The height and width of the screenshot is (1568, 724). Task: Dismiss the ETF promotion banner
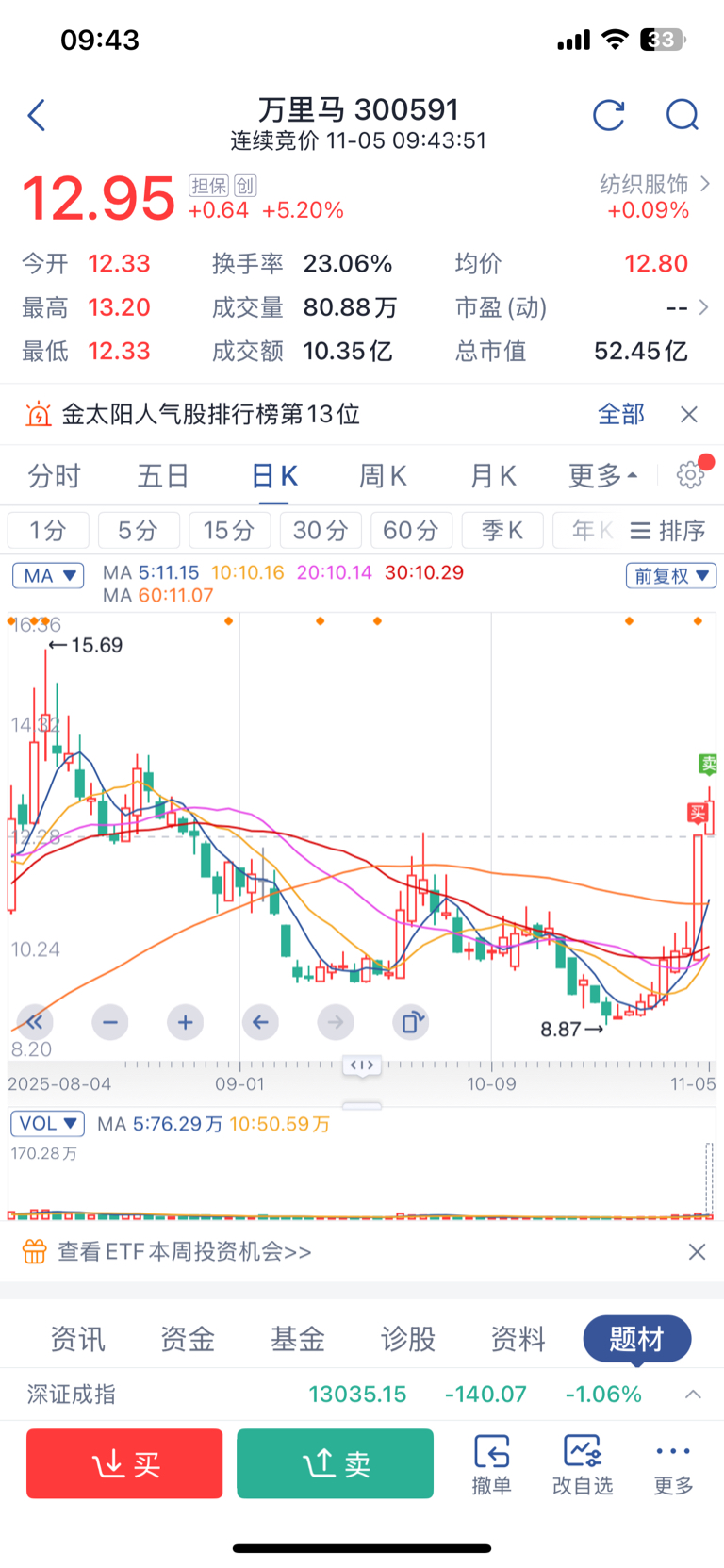coord(697,1251)
